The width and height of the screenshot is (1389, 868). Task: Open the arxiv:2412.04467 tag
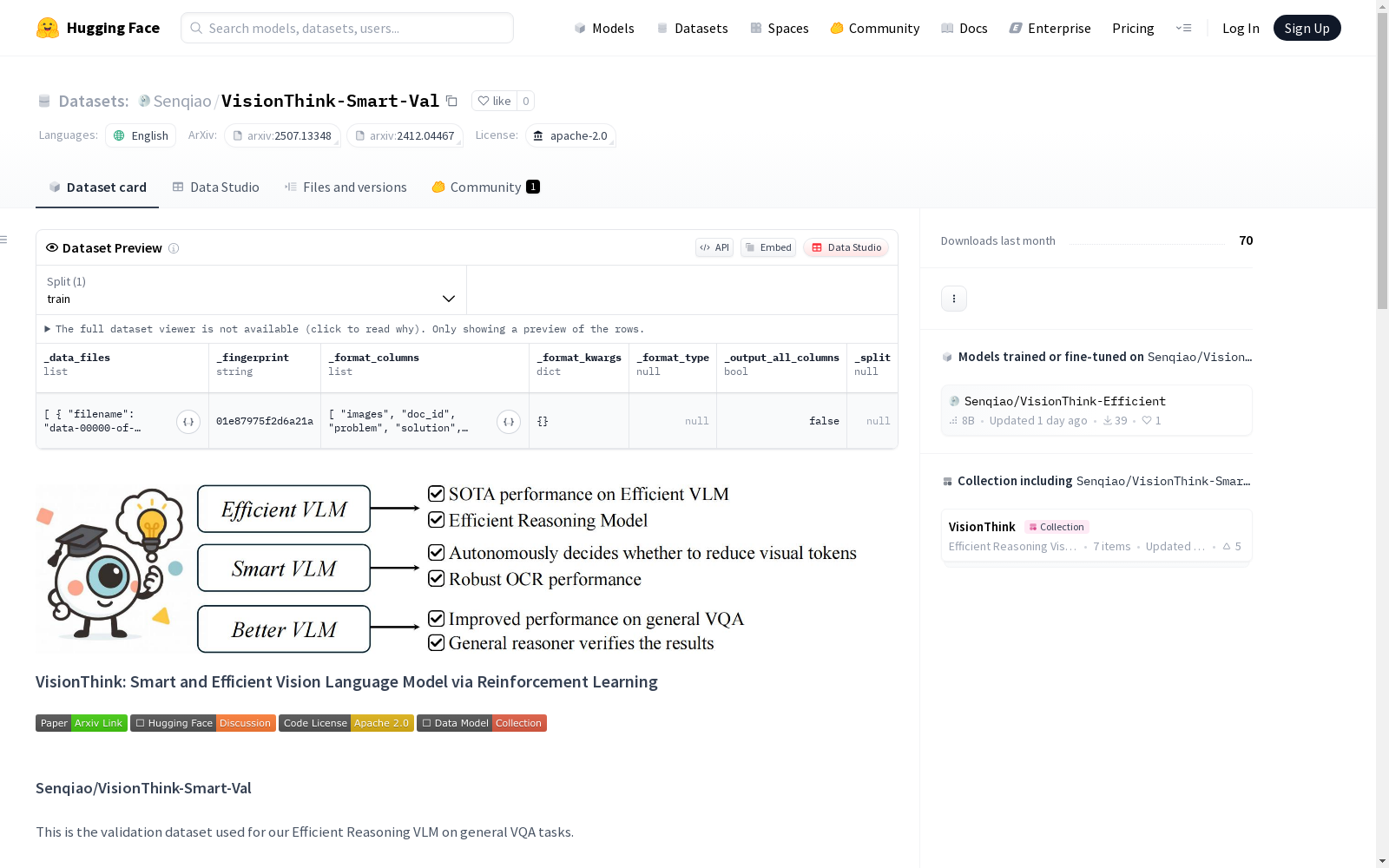(x=405, y=135)
